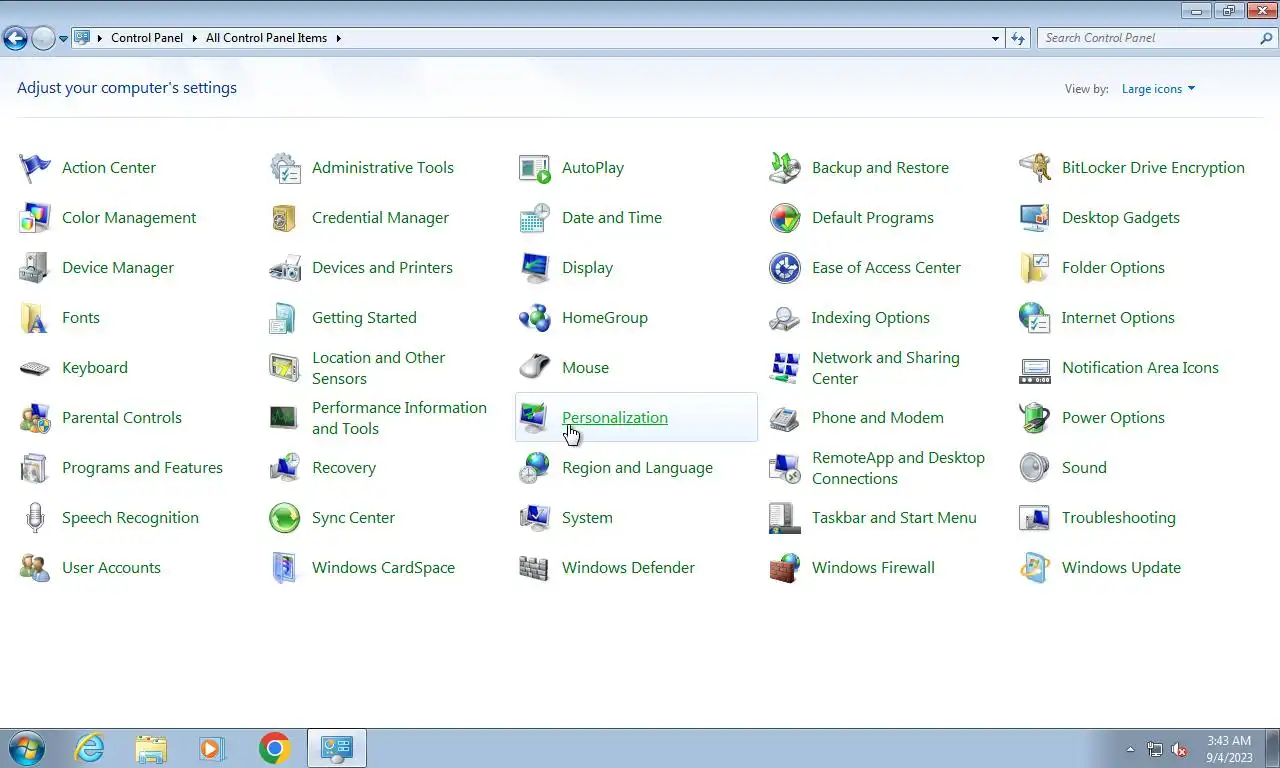Expand the address bar history dropdown arrow

pyautogui.click(x=995, y=38)
